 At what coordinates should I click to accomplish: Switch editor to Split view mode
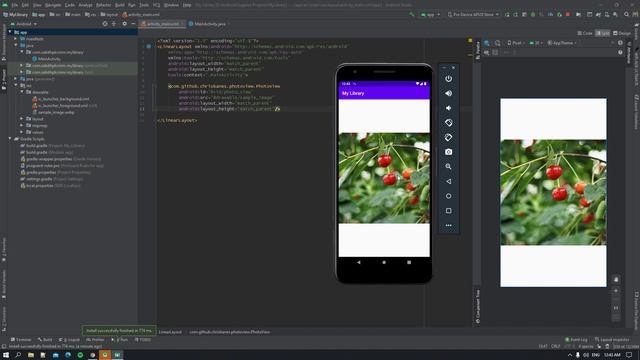tap(602, 33)
